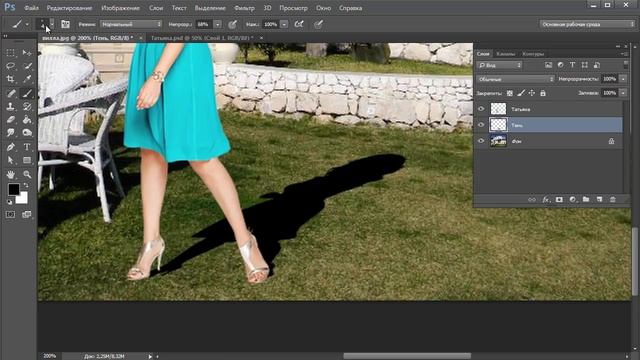Select the Eyedropper tool
This screenshot has width=640, height=360.
pyautogui.click(x=27, y=79)
